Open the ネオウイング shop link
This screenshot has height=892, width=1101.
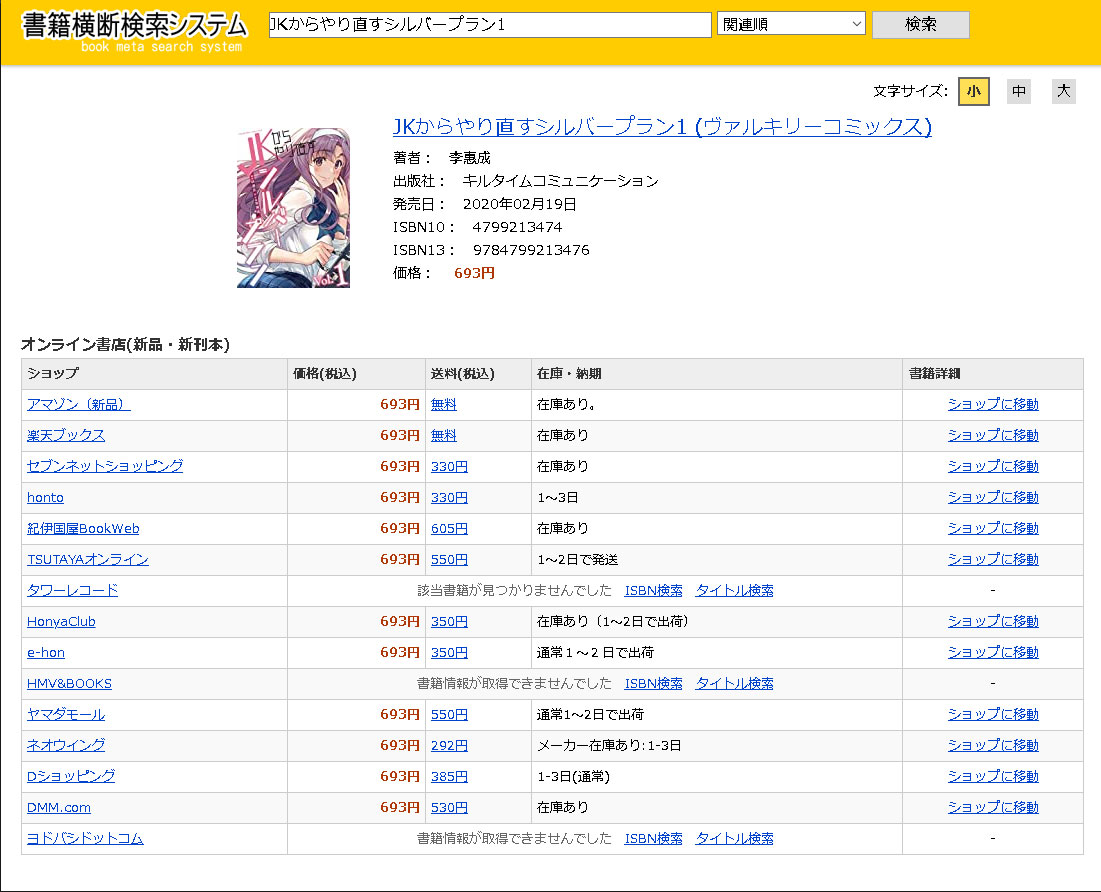pyautogui.click(x=66, y=745)
